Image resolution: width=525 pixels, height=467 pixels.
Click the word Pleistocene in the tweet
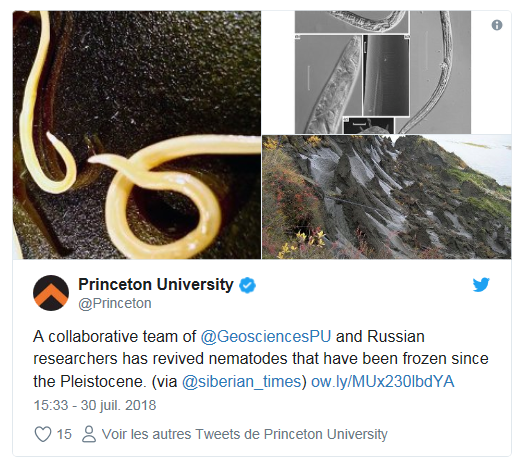[x=103, y=382]
